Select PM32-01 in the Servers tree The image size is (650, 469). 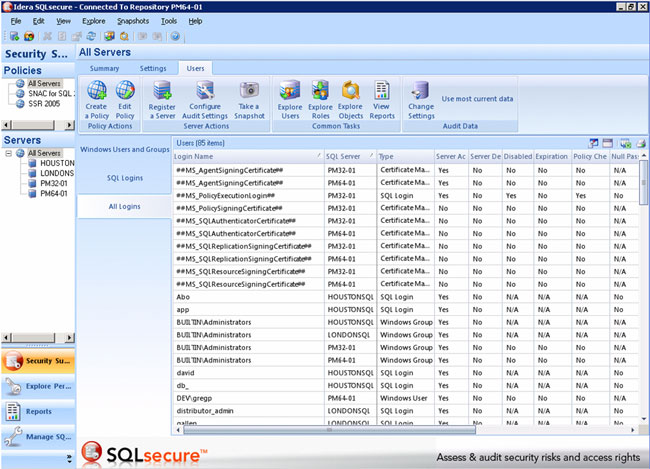[x=54, y=183]
